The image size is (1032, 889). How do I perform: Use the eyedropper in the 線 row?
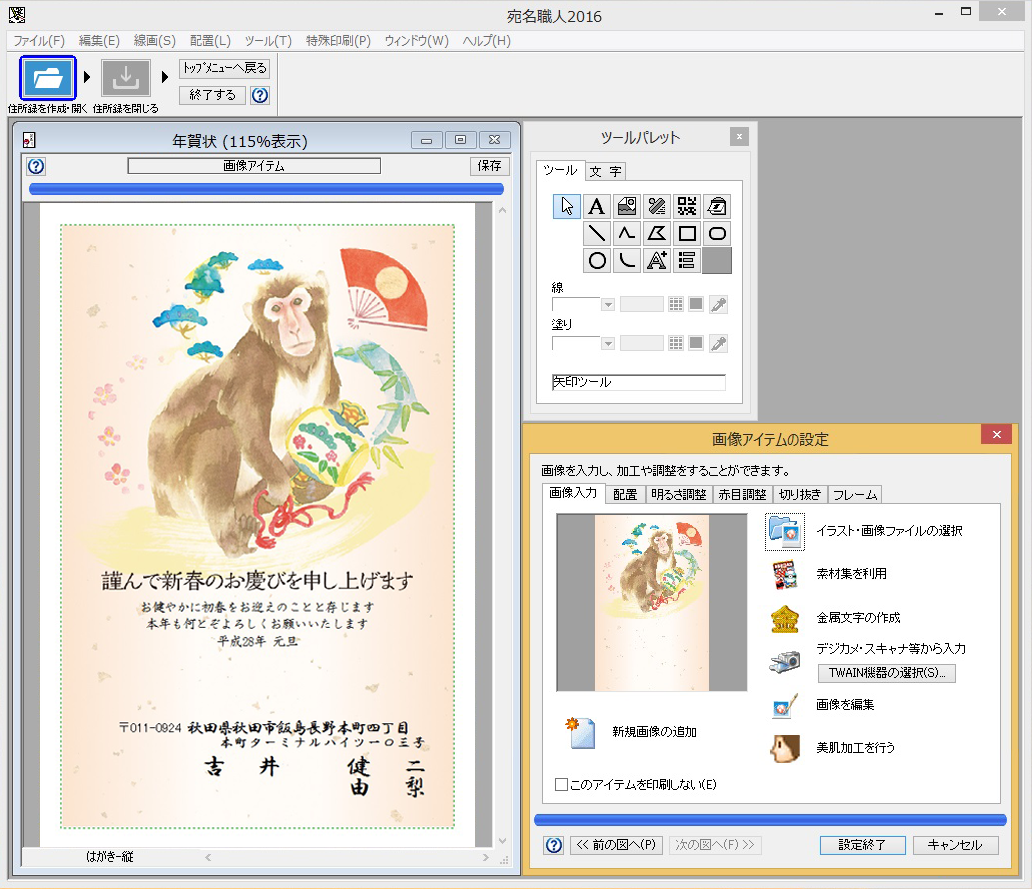tap(719, 305)
